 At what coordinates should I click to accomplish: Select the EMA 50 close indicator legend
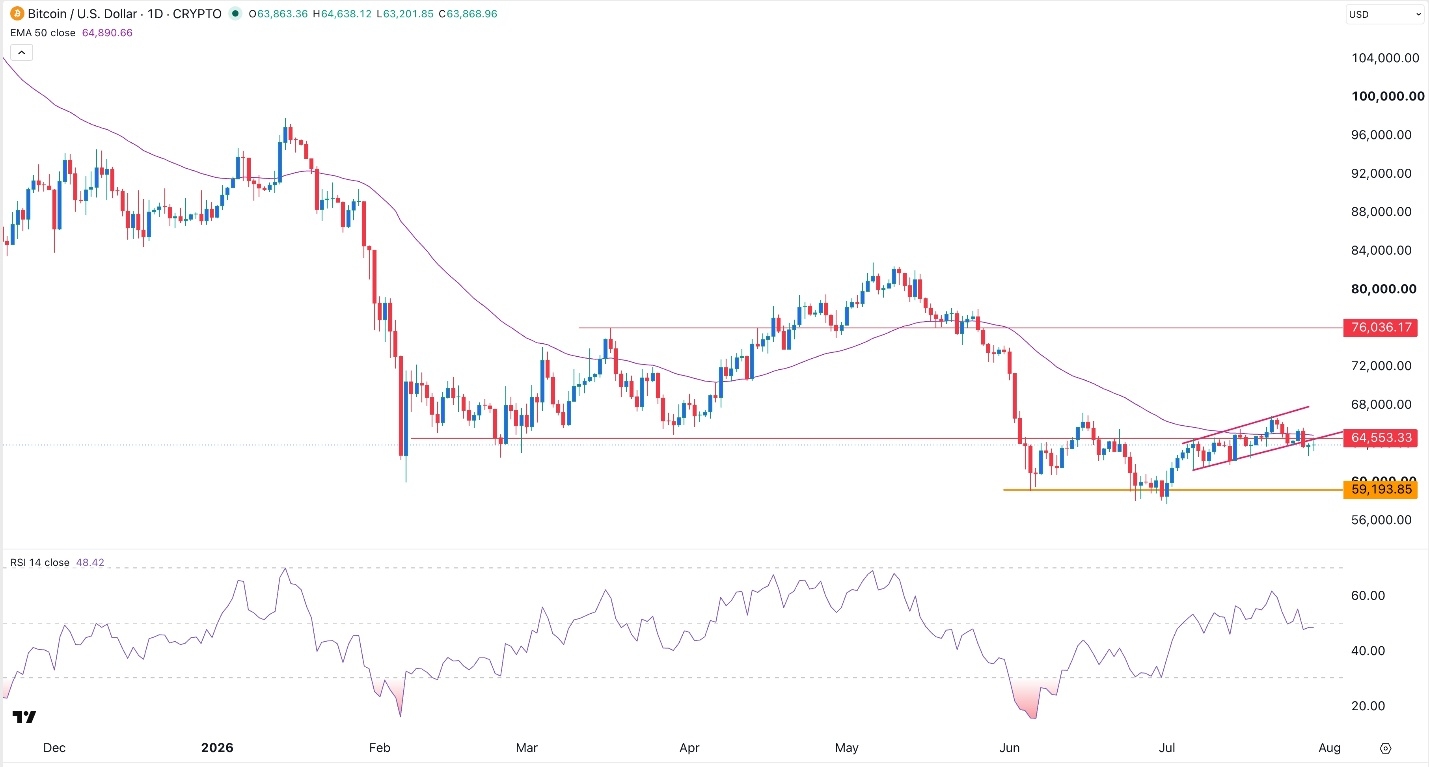click(x=43, y=32)
